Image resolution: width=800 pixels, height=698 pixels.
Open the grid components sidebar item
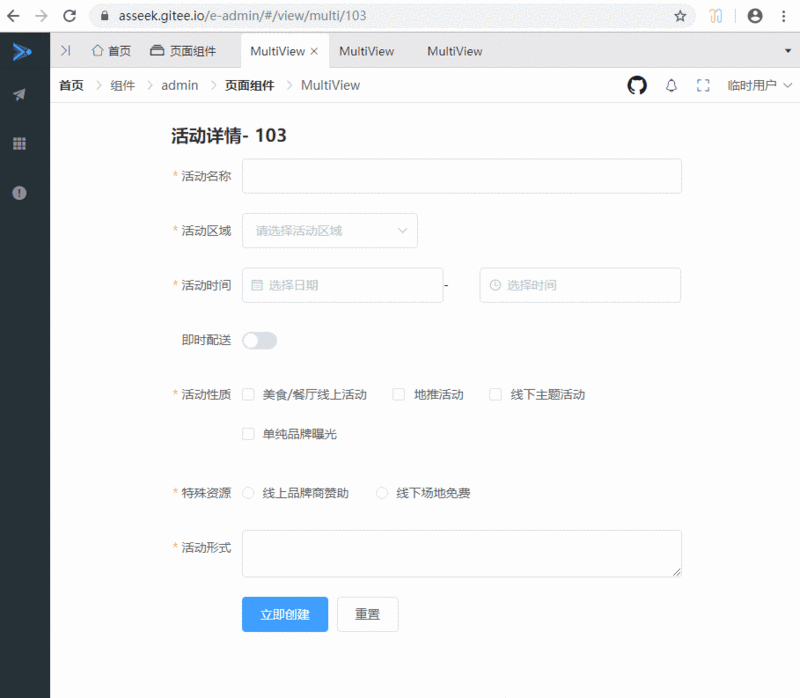(19, 144)
